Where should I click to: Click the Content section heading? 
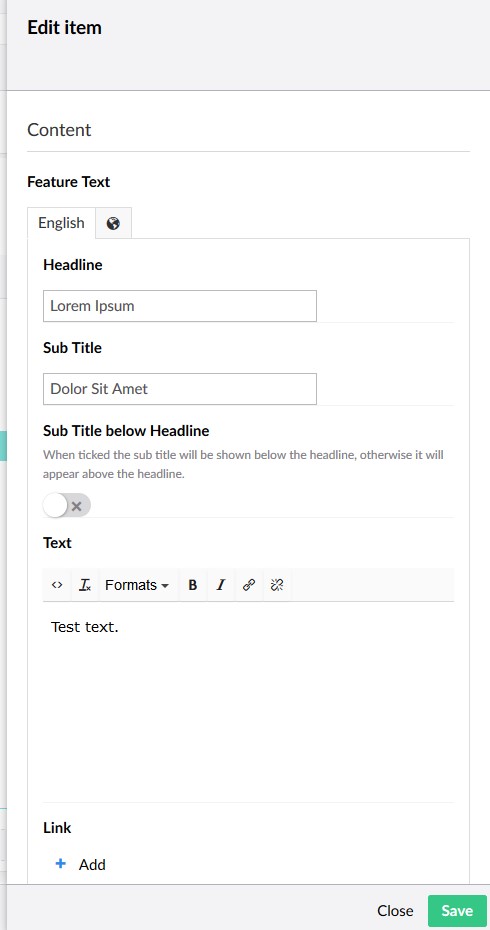tap(59, 130)
